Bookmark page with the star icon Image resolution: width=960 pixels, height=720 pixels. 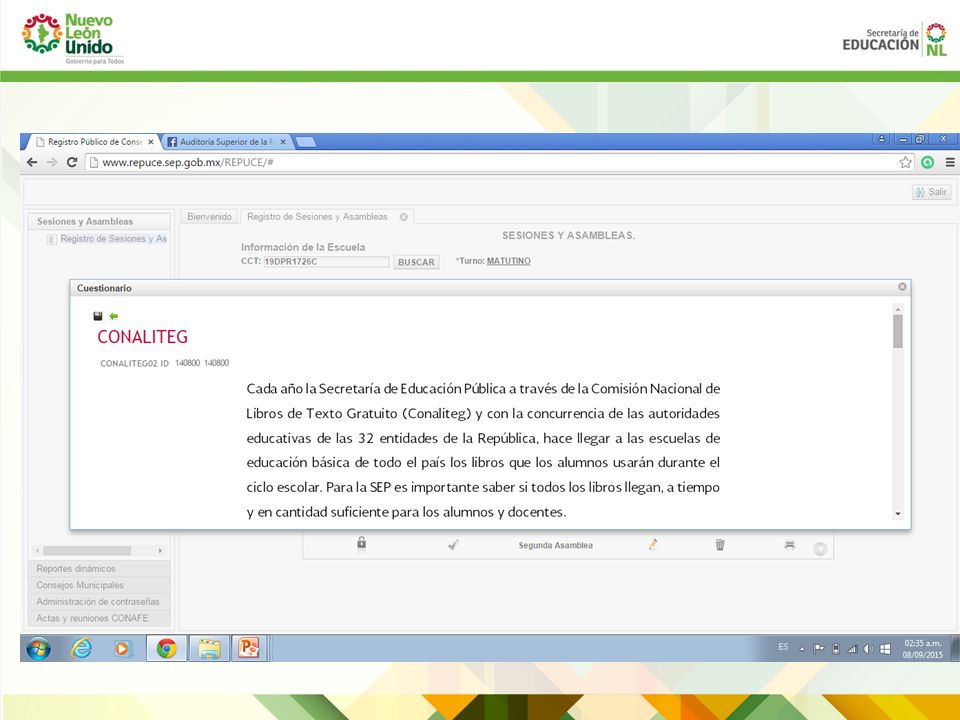[x=905, y=162]
